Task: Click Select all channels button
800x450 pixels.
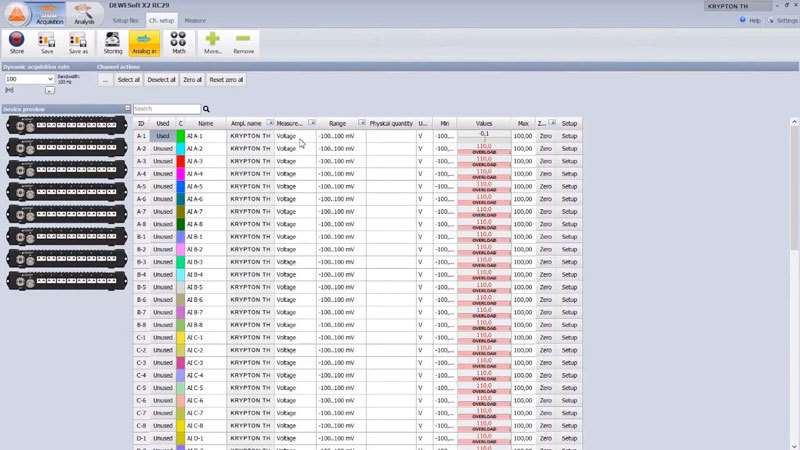Action: pos(128,80)
